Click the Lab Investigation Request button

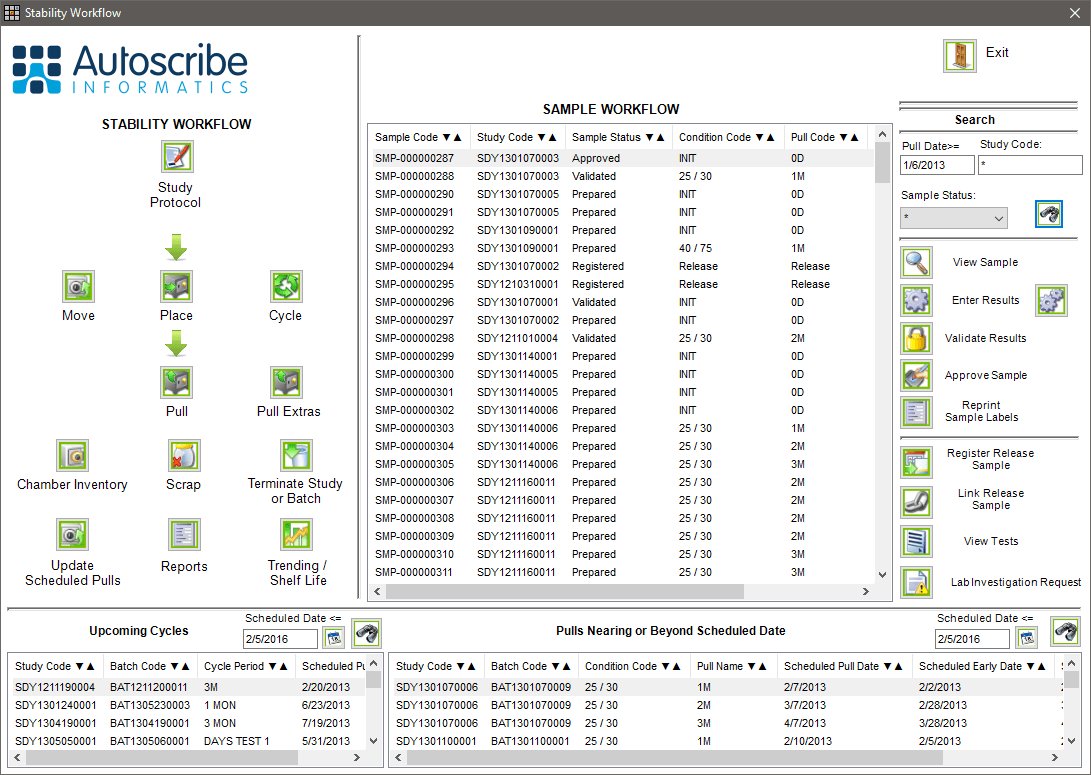click(917, 581)
